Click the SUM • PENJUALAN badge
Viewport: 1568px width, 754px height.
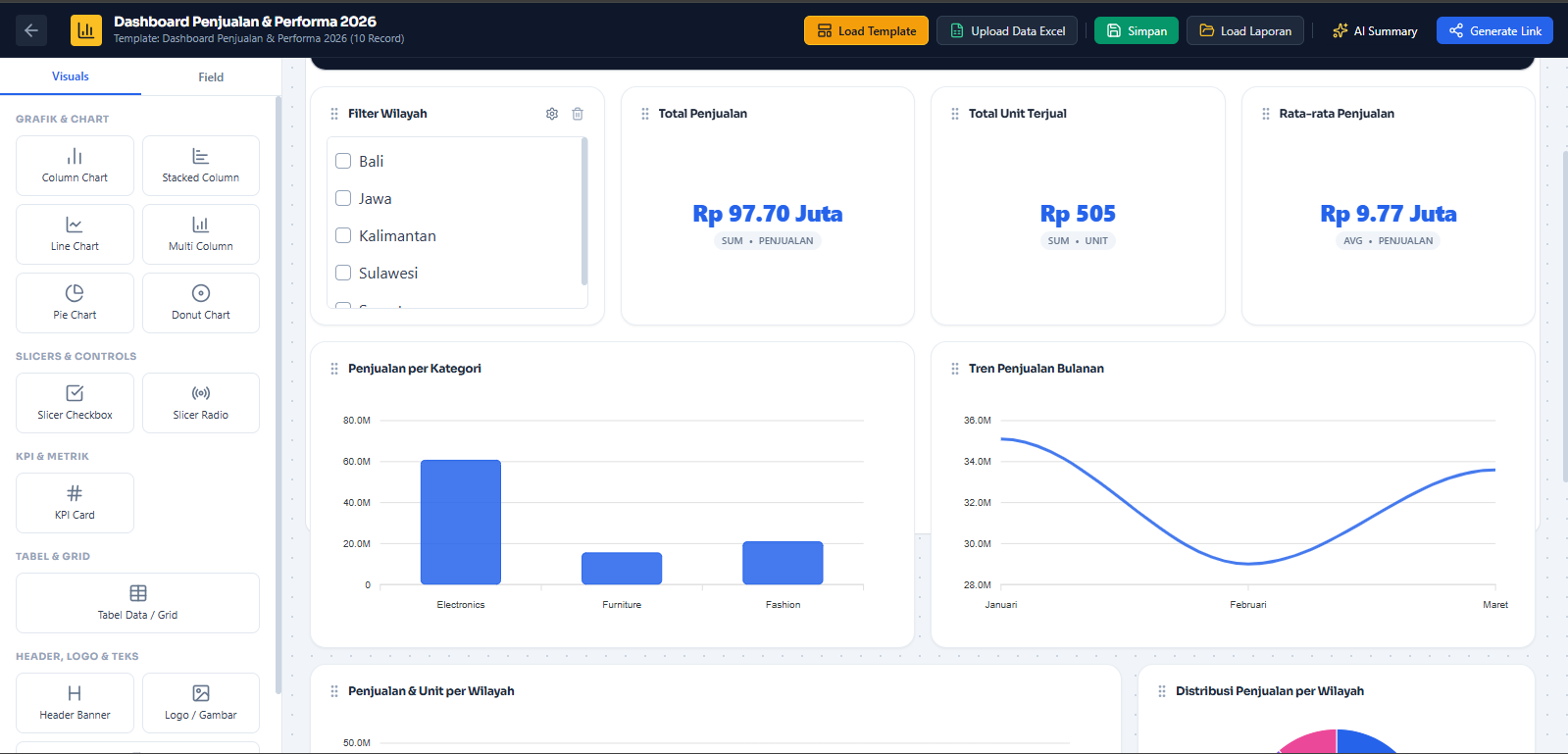coord(768,241)
